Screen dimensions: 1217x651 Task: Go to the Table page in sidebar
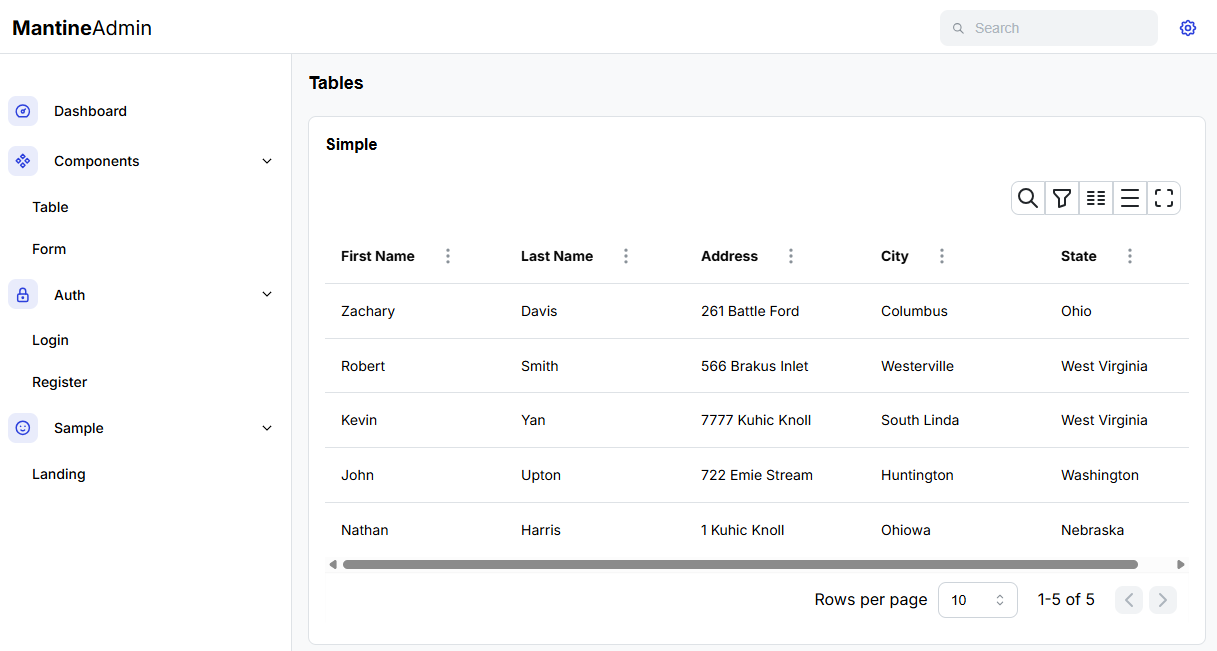pos(50,207)
